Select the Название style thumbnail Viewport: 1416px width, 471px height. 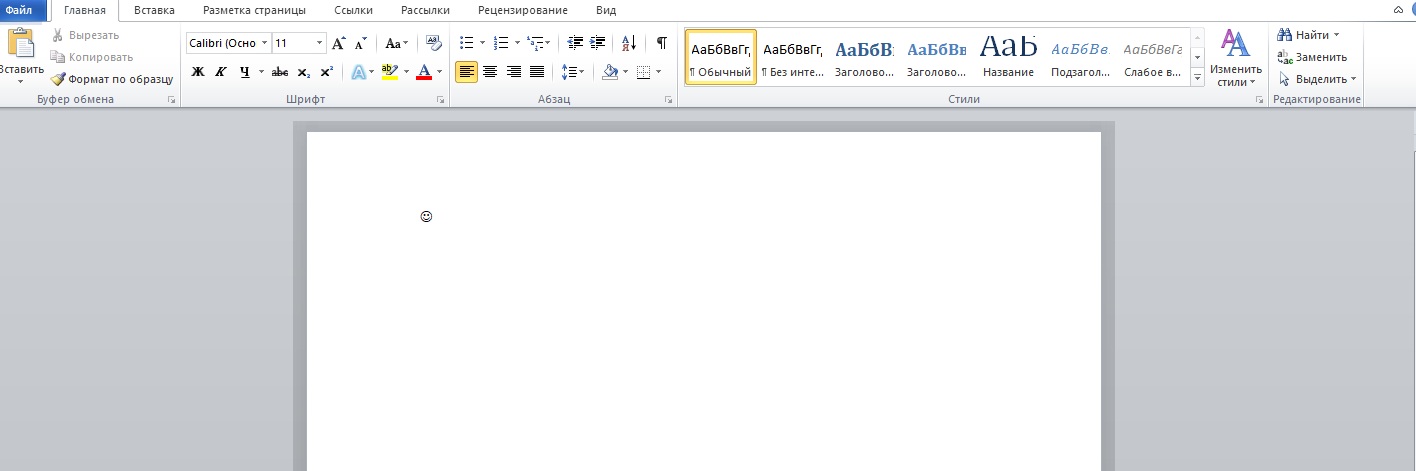click(x=1008, y=57)
